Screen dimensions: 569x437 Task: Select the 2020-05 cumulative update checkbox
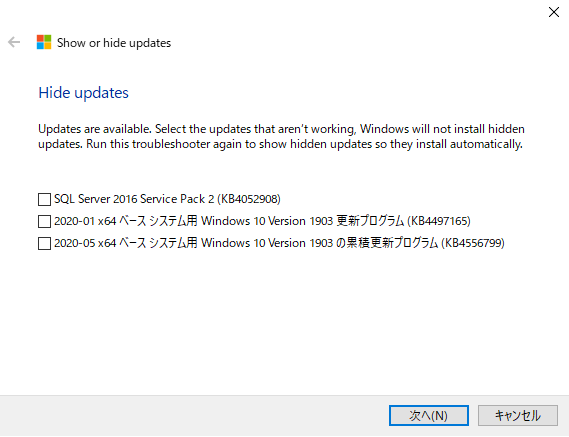44,243
